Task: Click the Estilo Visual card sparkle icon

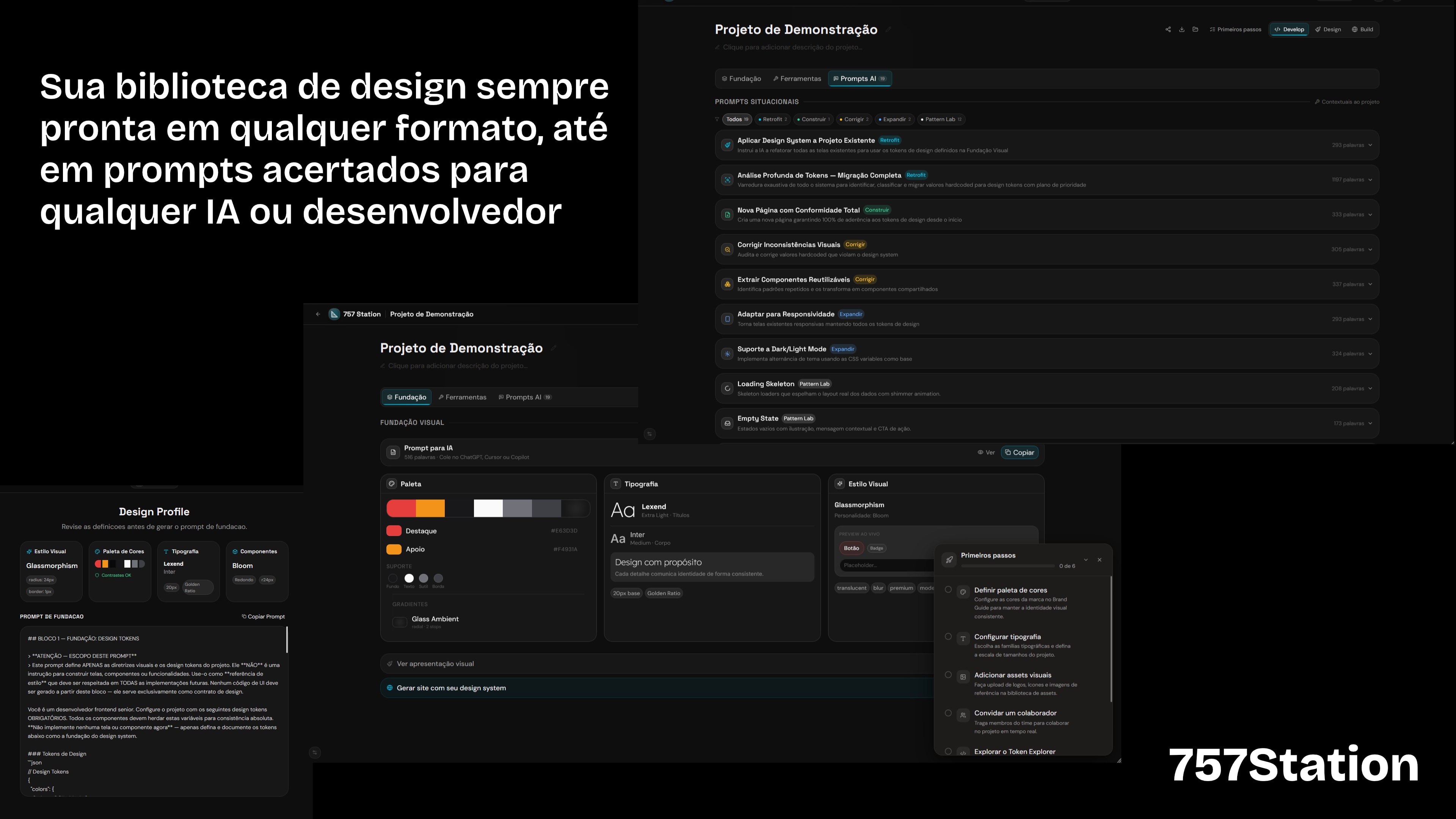Action: (x=839, y=484)
